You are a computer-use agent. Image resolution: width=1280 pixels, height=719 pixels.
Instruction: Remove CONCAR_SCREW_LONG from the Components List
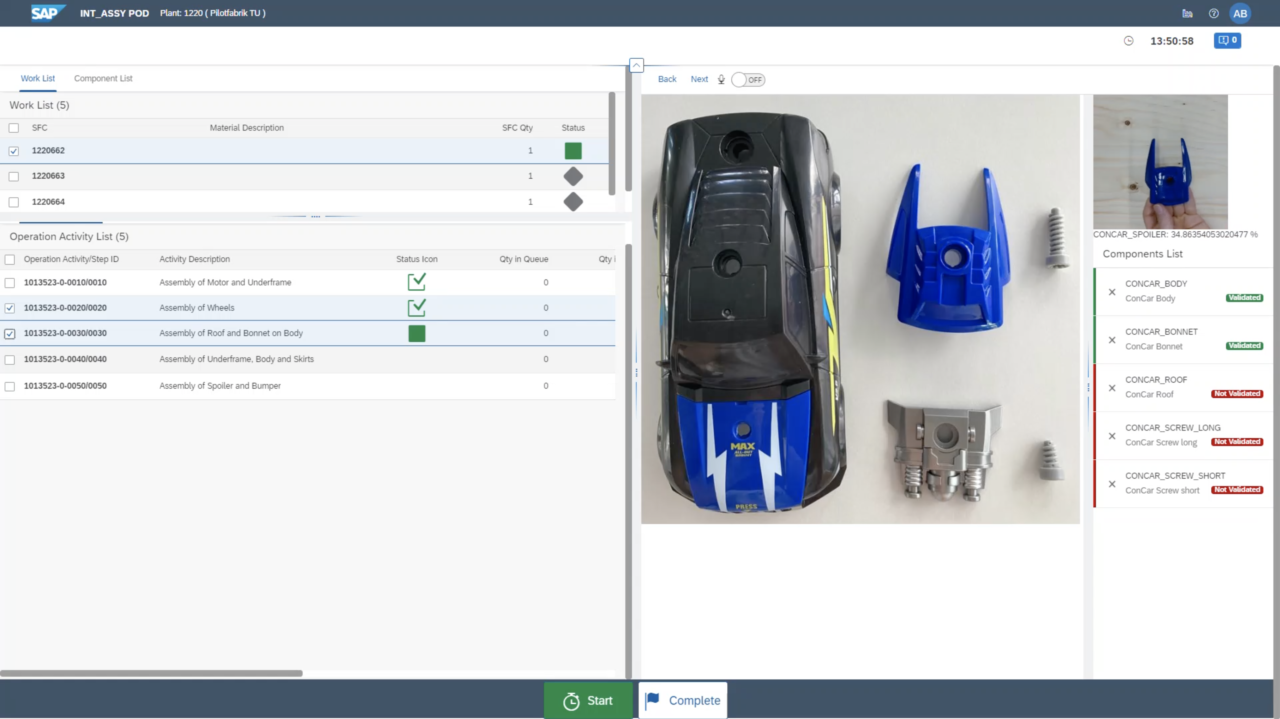tap(1111, 435)
